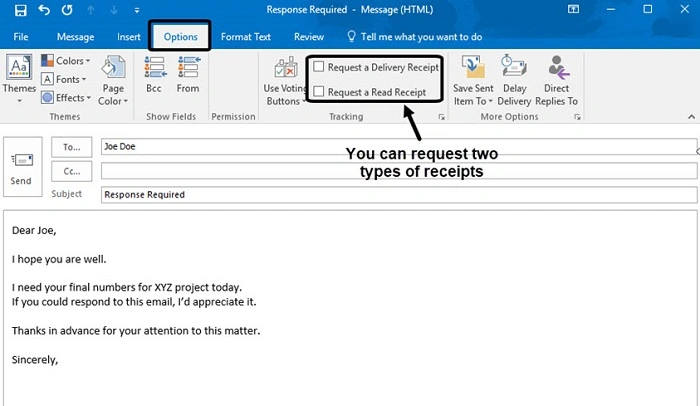Image resolution: width=700 pixels, height=406 pixels.
Task: Open the Format Text tab
Action: 246,37
